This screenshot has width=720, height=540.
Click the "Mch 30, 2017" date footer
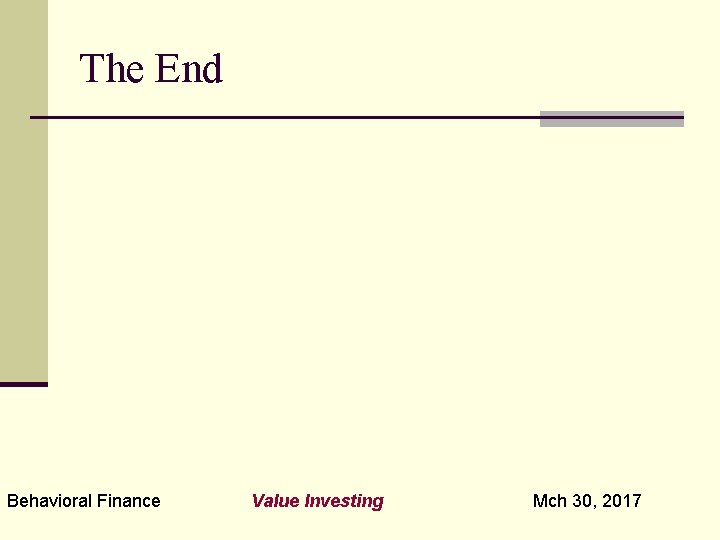point(587,501)
